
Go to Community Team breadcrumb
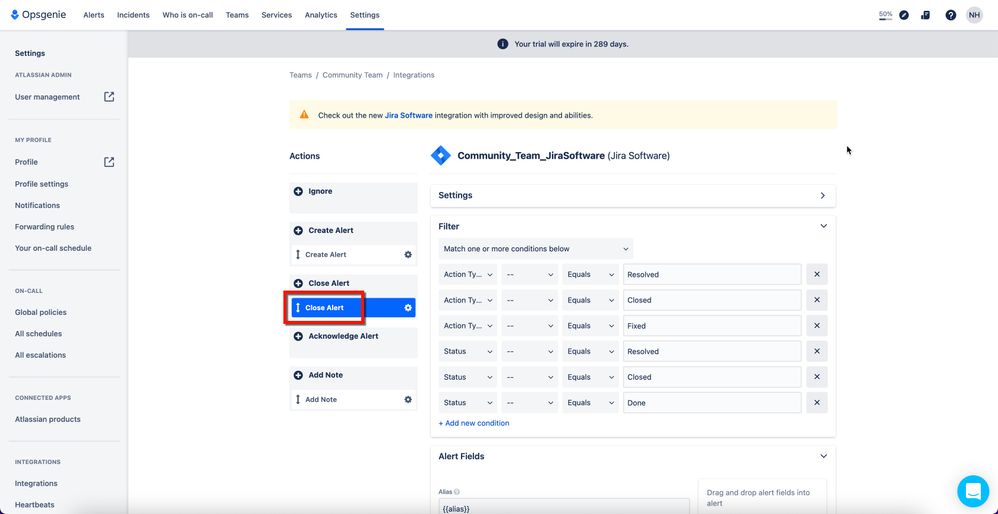[353, 75]
